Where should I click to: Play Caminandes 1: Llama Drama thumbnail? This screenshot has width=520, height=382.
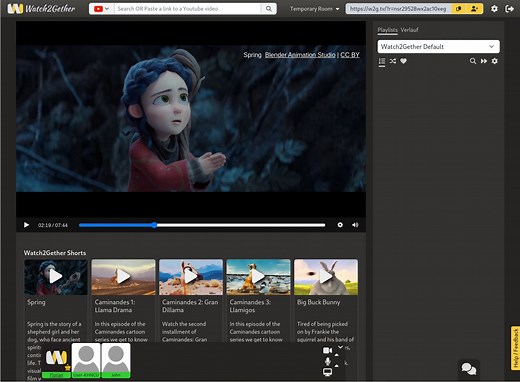coord(123,277)
